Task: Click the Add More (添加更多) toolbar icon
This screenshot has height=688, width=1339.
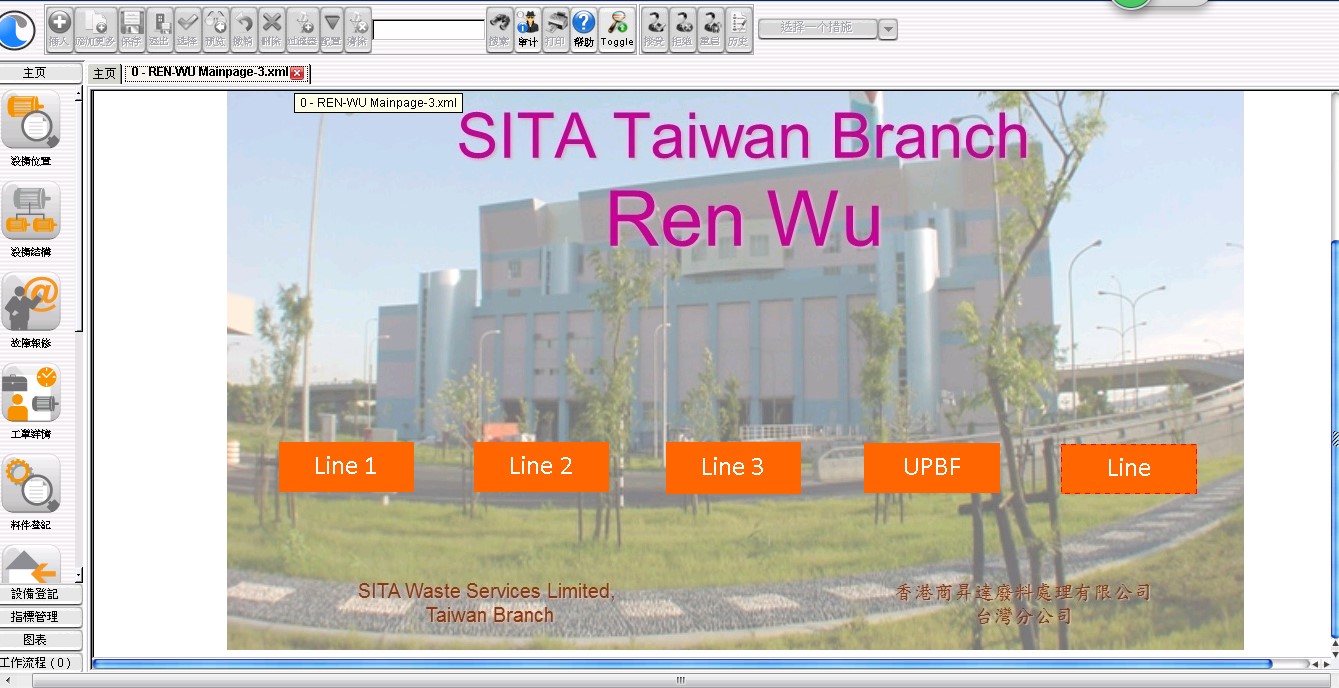Action: 94,29
